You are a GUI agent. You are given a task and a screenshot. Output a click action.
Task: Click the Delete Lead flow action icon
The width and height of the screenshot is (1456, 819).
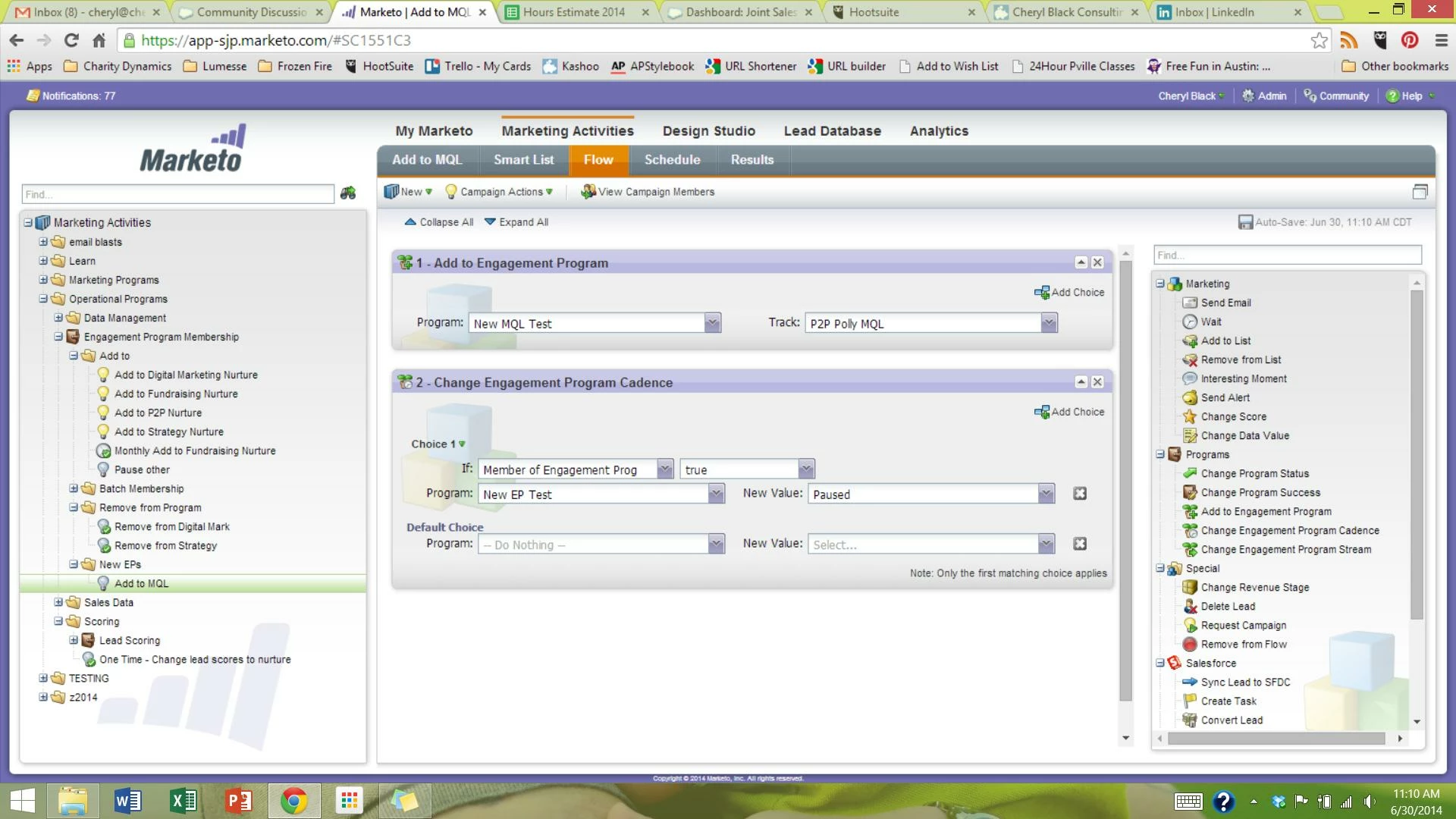point(1190,606)
